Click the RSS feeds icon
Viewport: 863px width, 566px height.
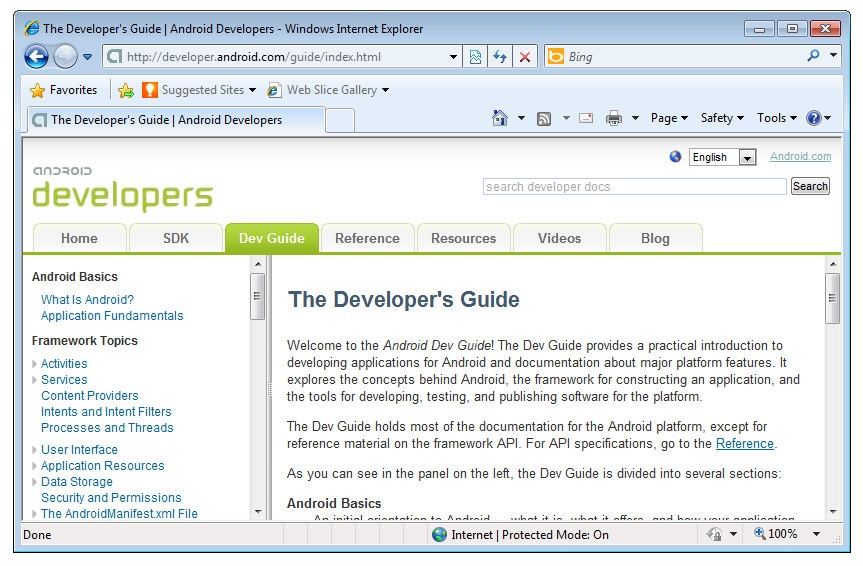point(544,118)
